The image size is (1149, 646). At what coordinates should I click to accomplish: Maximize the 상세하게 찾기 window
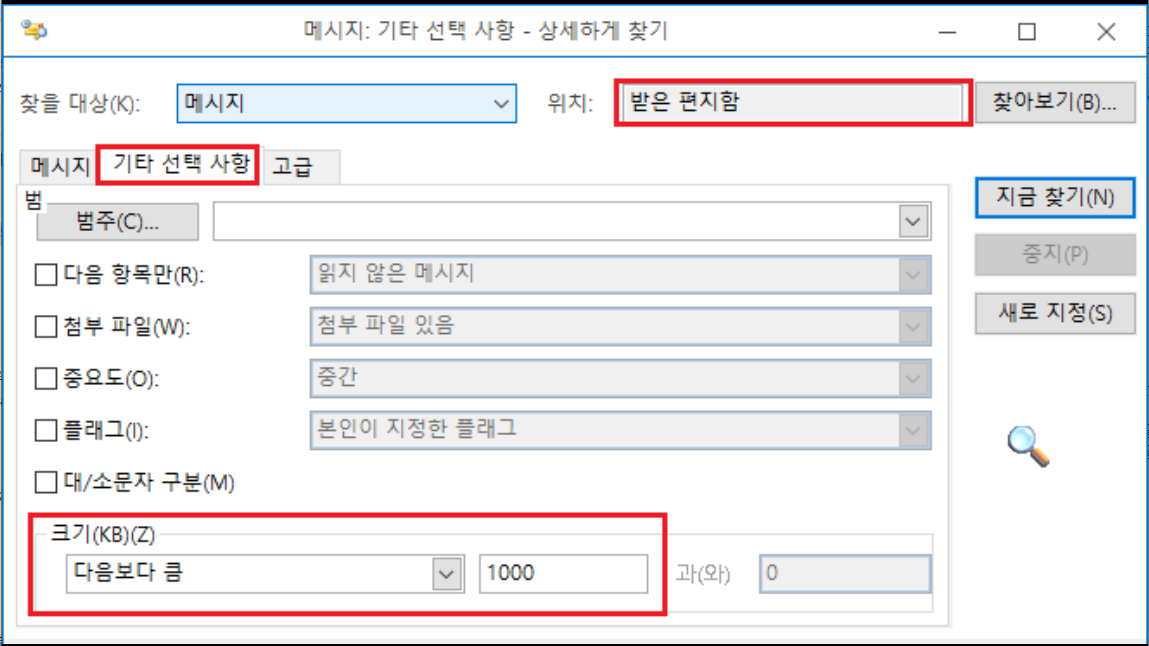coord(1027,32)
